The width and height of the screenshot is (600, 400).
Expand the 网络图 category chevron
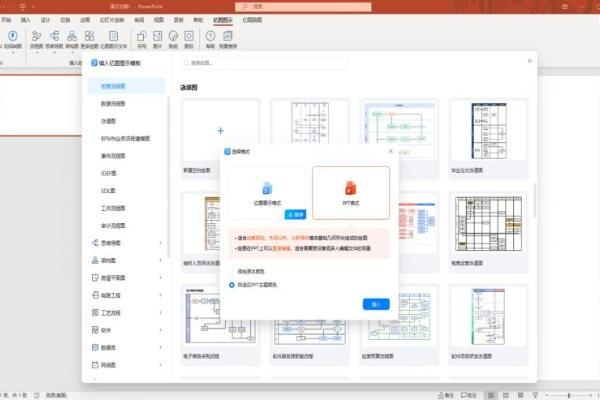click(160, 365)
